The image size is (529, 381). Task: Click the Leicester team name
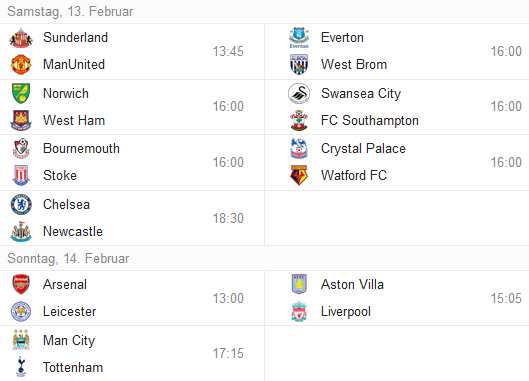click(69, 311)
